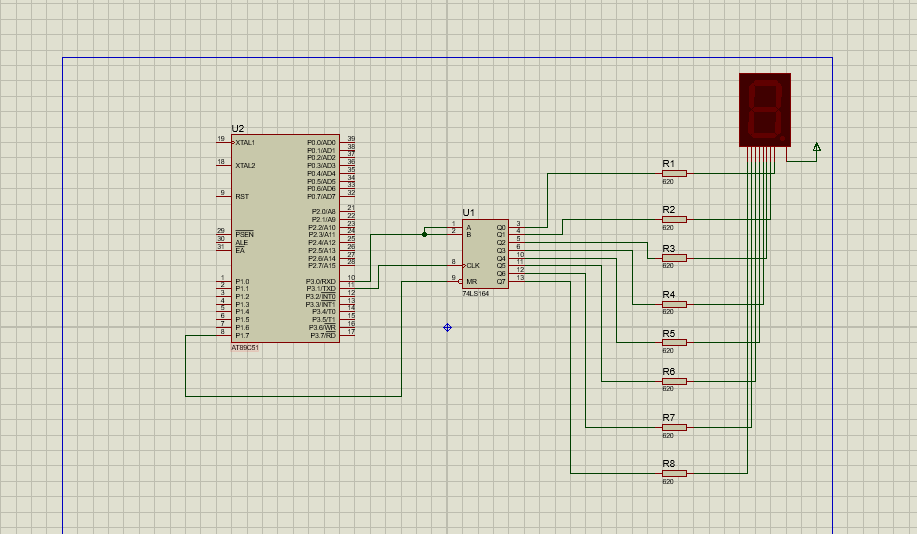Click the P1.7 pin label on U2
The width and height of the screenshot is (917, 534).
(242, 336)
